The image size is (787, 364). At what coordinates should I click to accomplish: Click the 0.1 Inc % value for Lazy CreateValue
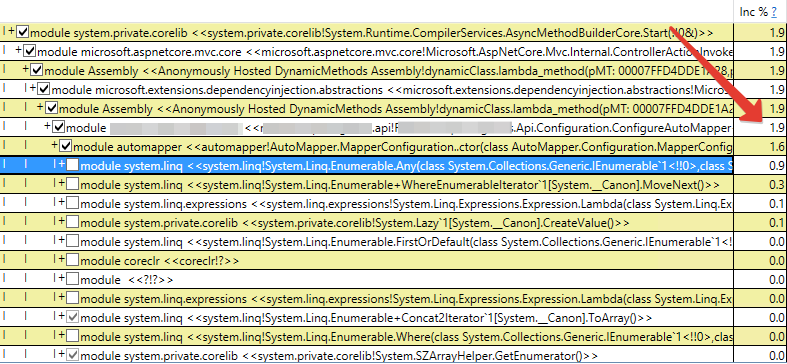point(777,223)
